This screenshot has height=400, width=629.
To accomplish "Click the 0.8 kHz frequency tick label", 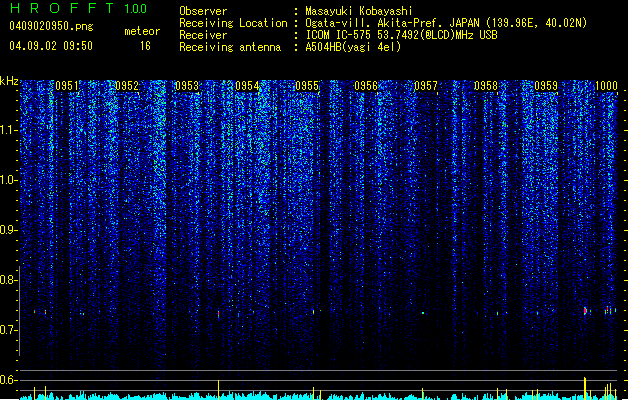I will 9,280.
